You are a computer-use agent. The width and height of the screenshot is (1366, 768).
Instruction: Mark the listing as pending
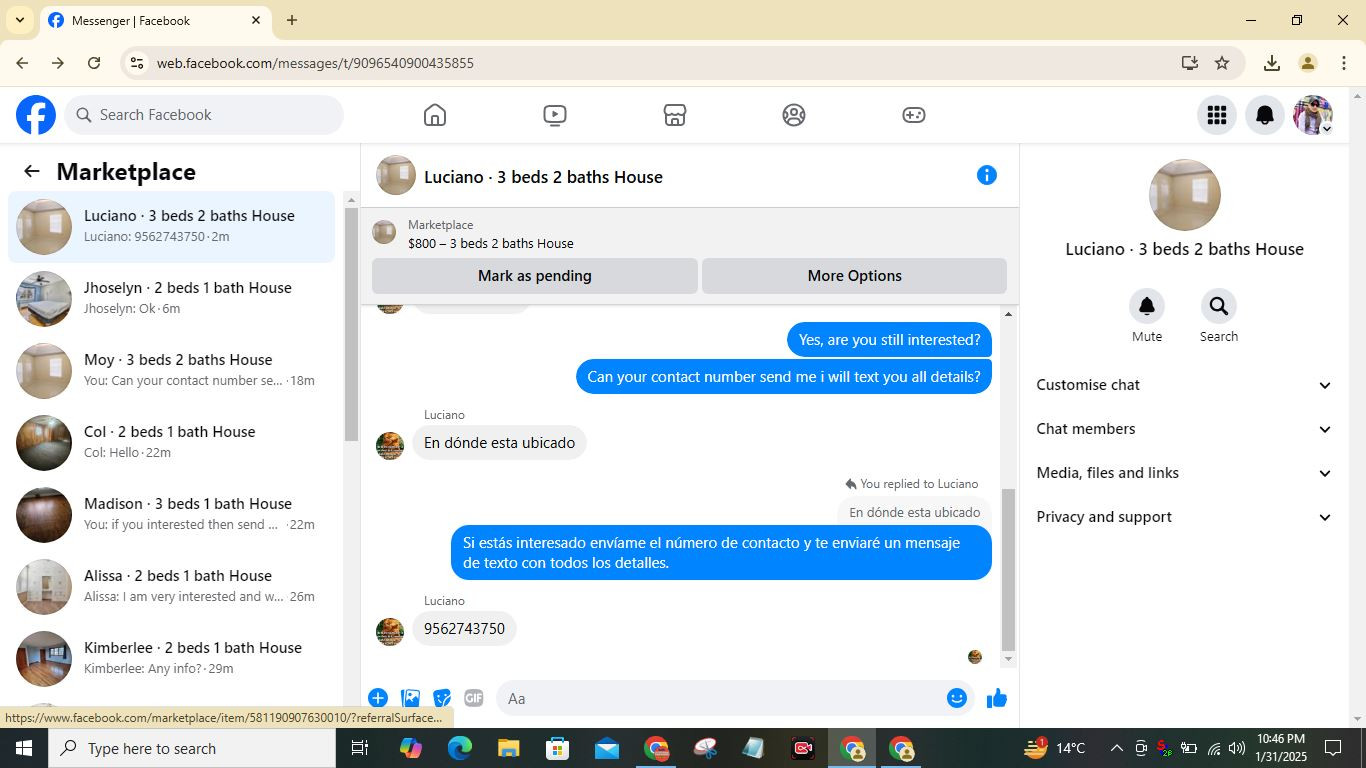[535, 276]
